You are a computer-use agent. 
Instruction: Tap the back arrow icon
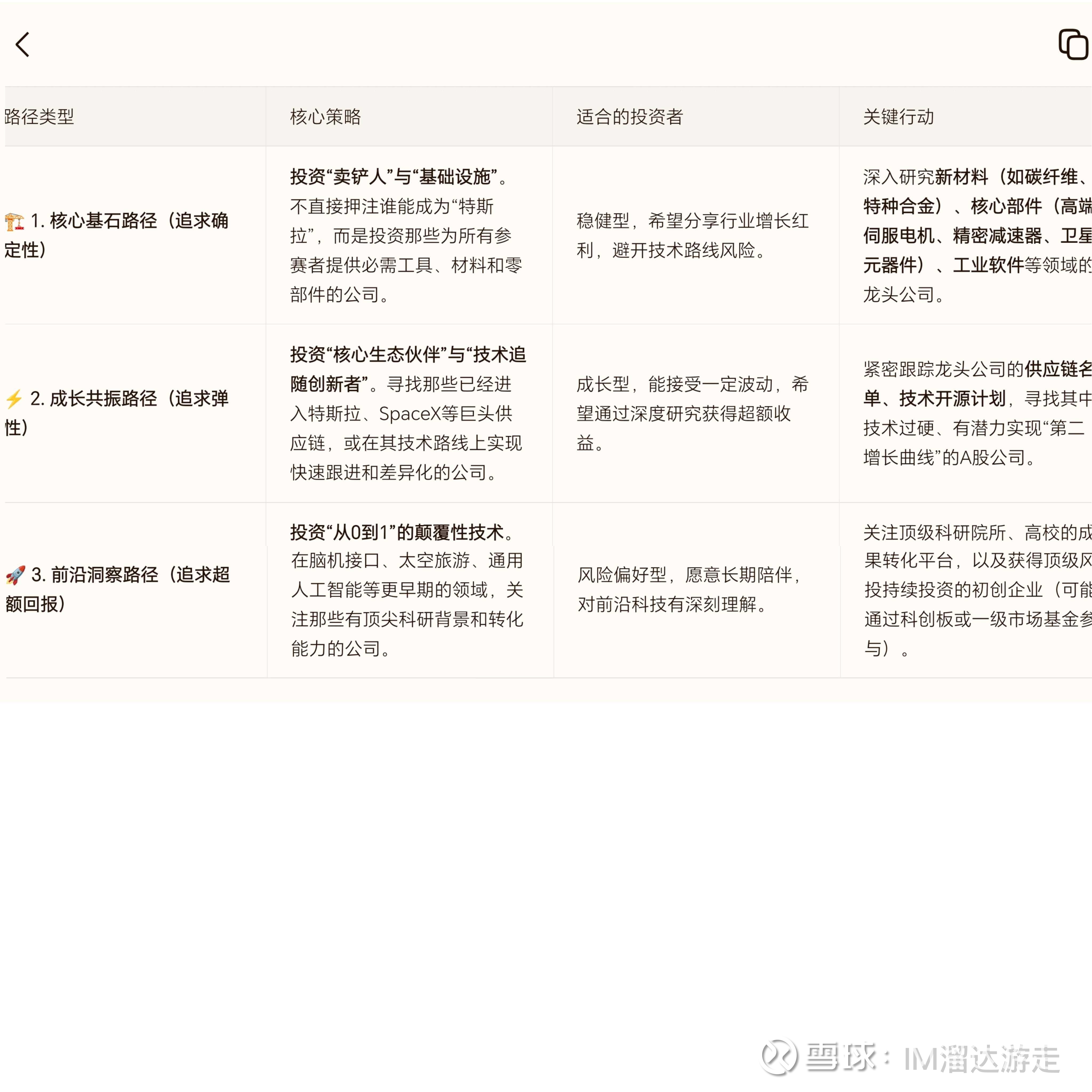pyautogui.click(x=23, y=45)
